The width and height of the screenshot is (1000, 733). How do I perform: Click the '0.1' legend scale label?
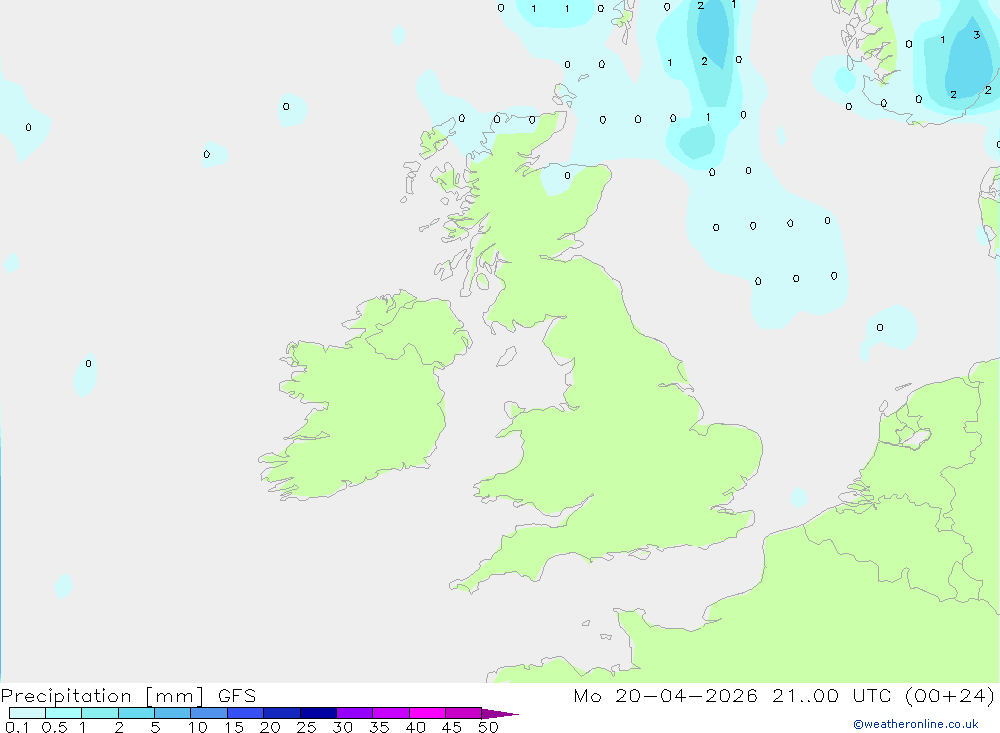pyautogui.click(x=16, y=727)
